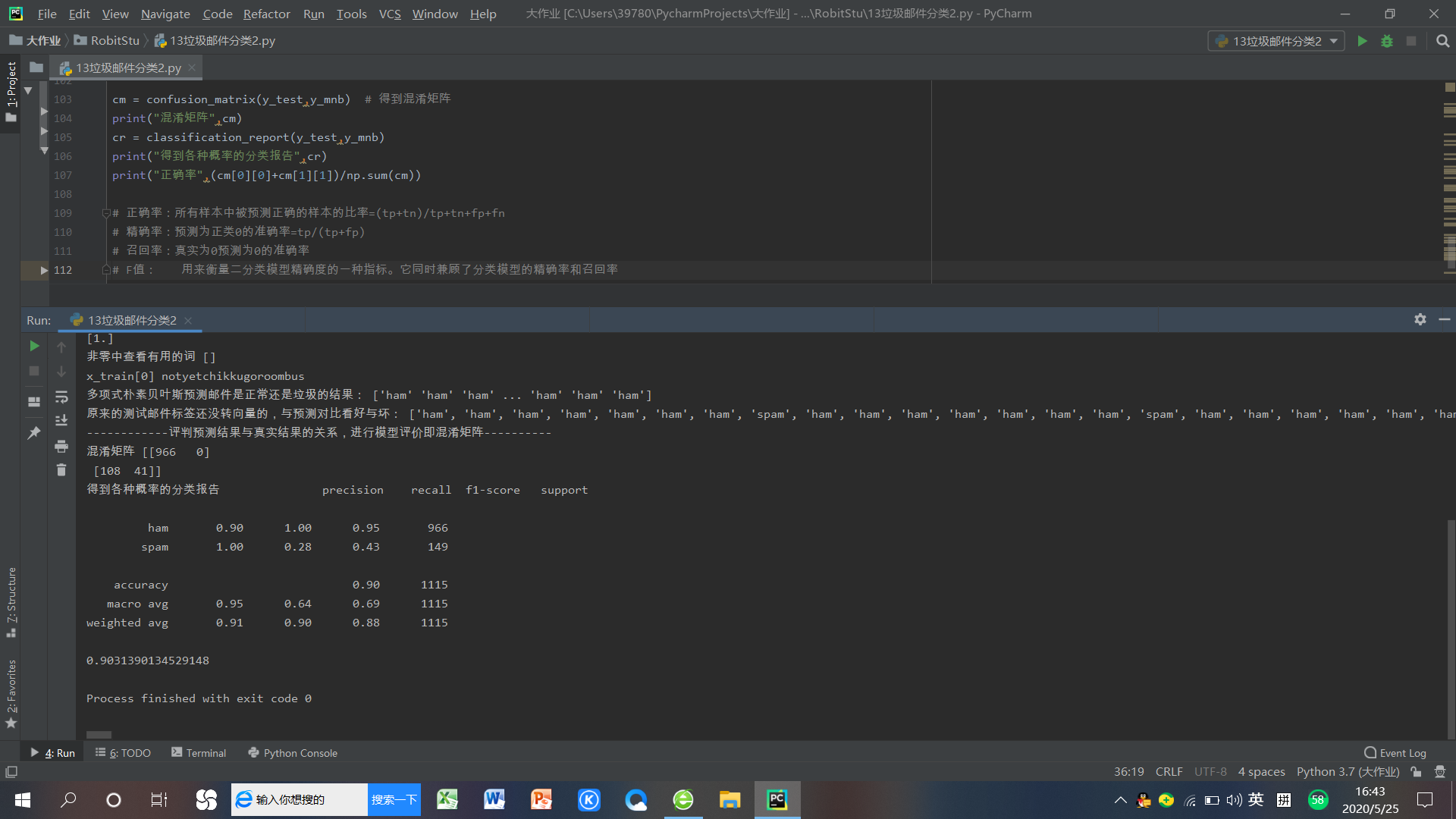Open the Refactor menu
Image resolution: width=1456 pixels, height=819 pixels.
(266, 14)
